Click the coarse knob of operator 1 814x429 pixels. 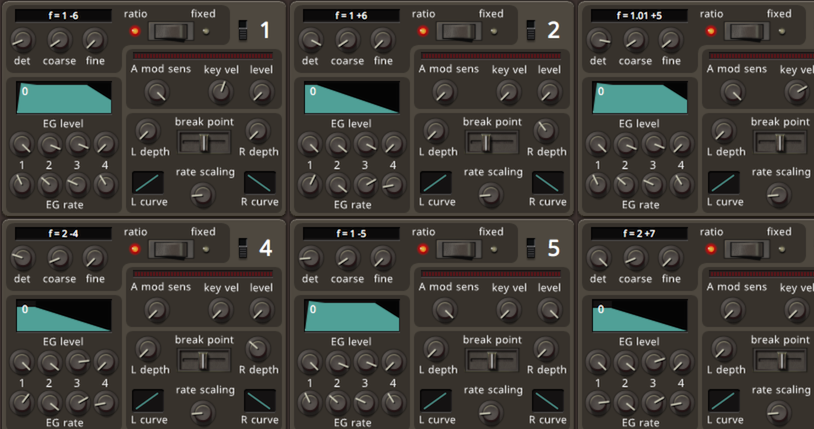click(x=58, y=40)
